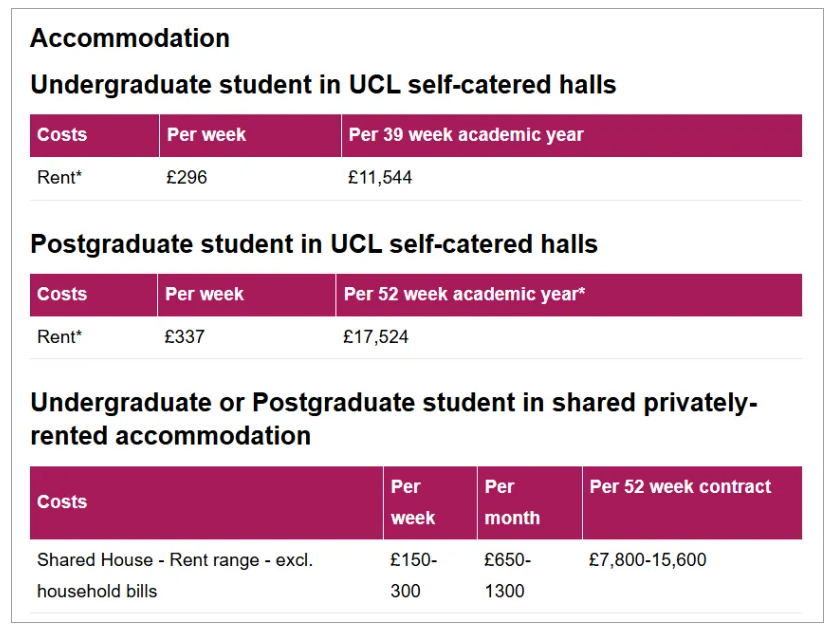Click the 'Per 52 week academic year*' column header
Viewport: 837px width, 630px height.
464,294
